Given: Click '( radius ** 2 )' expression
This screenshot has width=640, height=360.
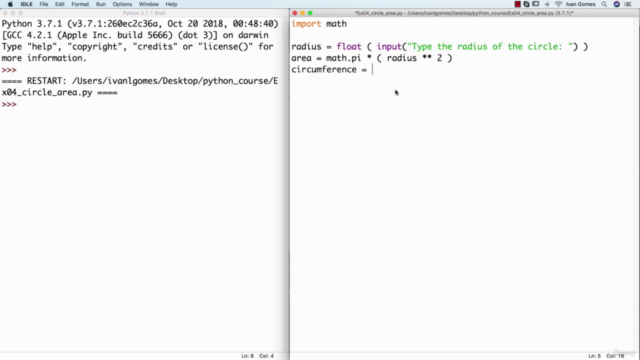Looking at the screenshot, I should coord(414,58).
